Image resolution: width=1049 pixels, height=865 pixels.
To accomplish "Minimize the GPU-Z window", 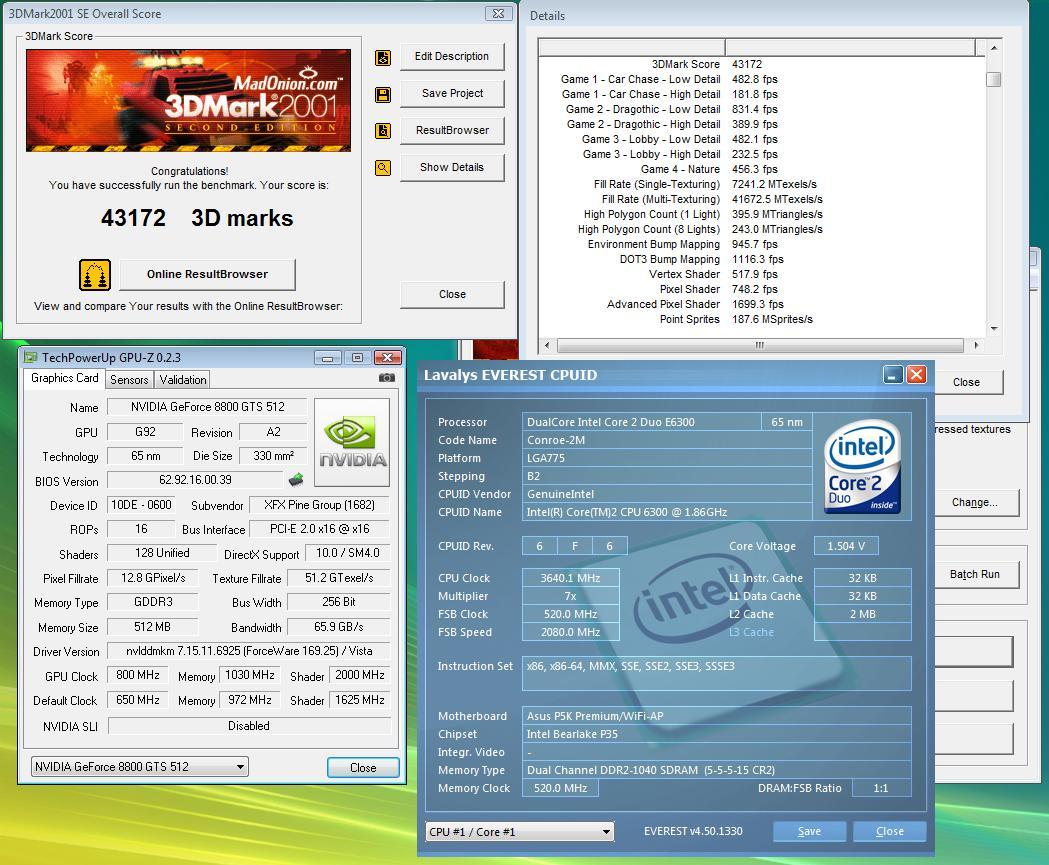I will coord(328,358).
